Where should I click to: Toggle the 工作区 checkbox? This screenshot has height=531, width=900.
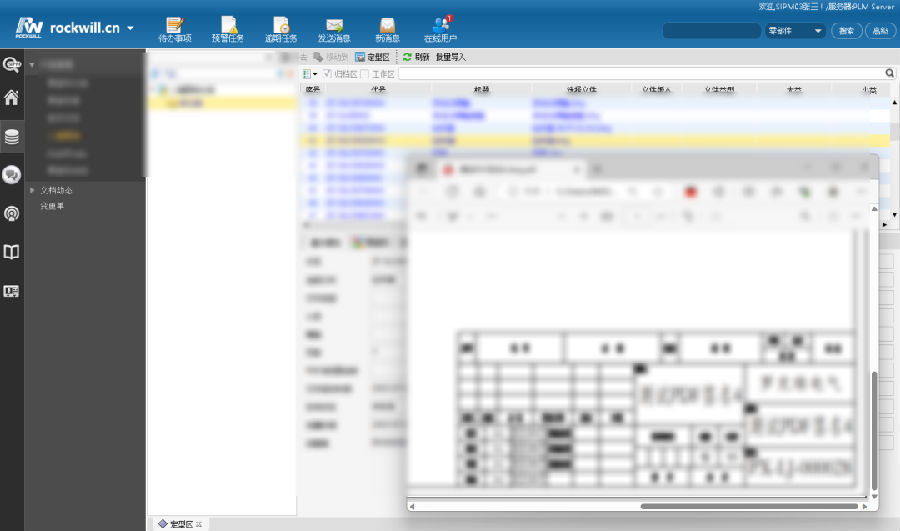click(x=364, y=73)
